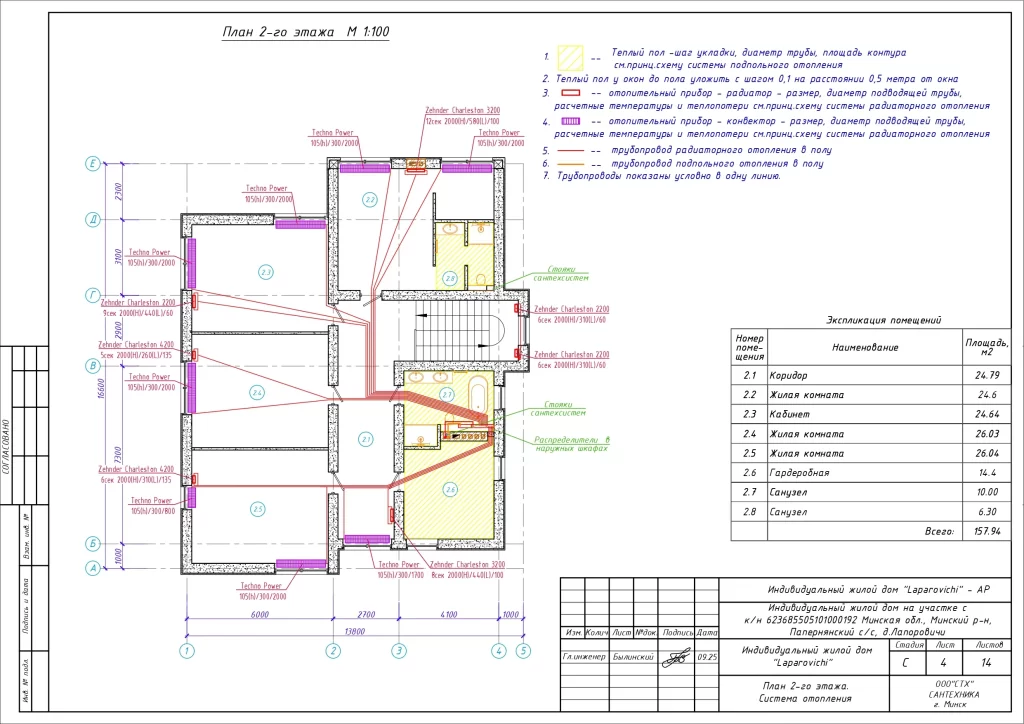Image resolution: width=1024 pixels, height=724 pixels.
Task: Select room marker 2.2 on the floor plan
Action: 369,200
